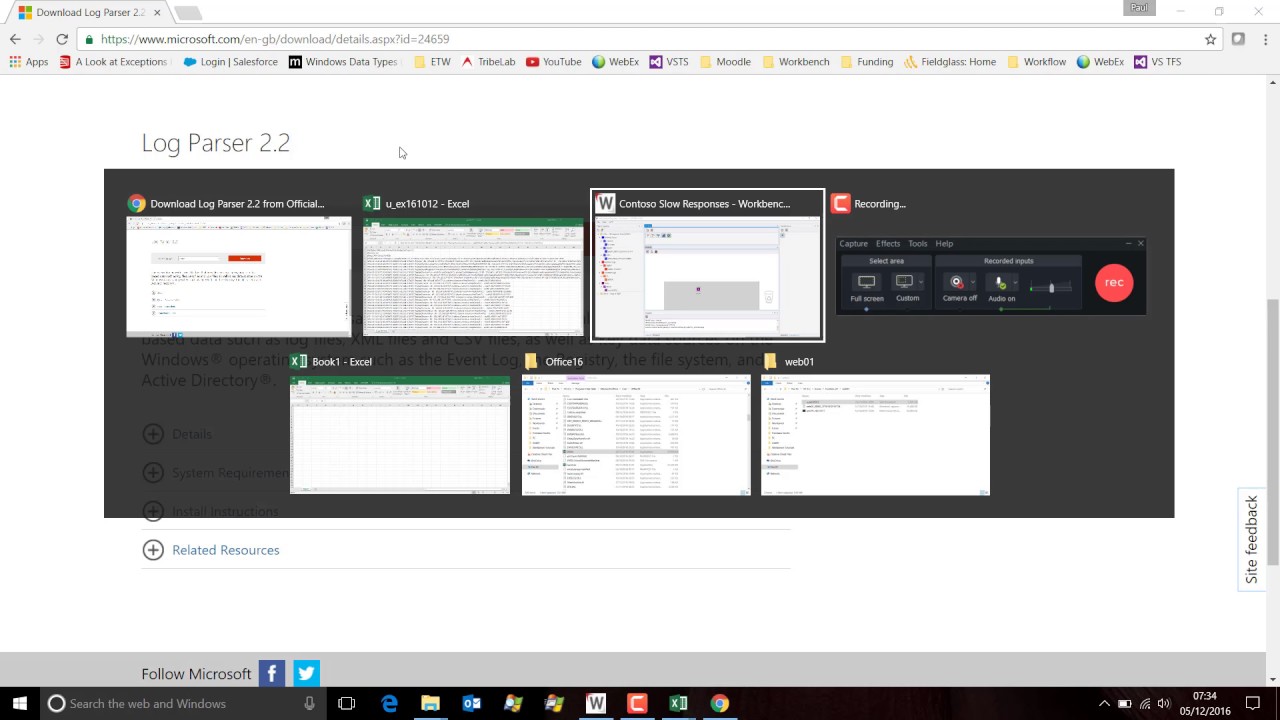Open the Windows Data Types bookmark
Image resolution: width=1280 pixels, height=720 pixels.
[342, 62]
